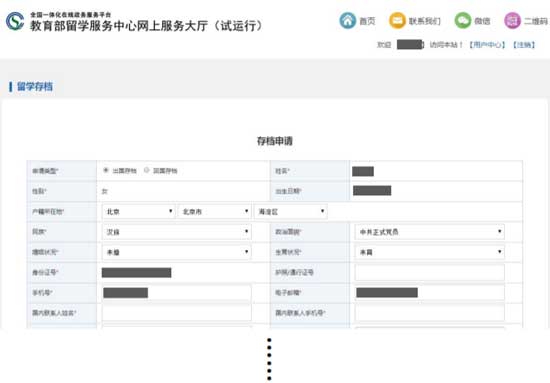Click the purple QR code icon
Screen dimensions: 550x383
[x=512, y=20]
